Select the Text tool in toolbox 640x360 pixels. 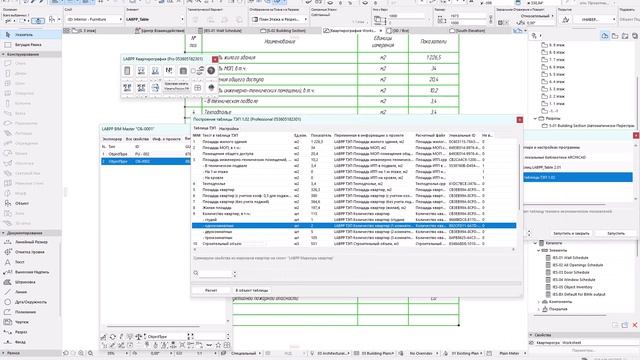(x=31, y=262)
